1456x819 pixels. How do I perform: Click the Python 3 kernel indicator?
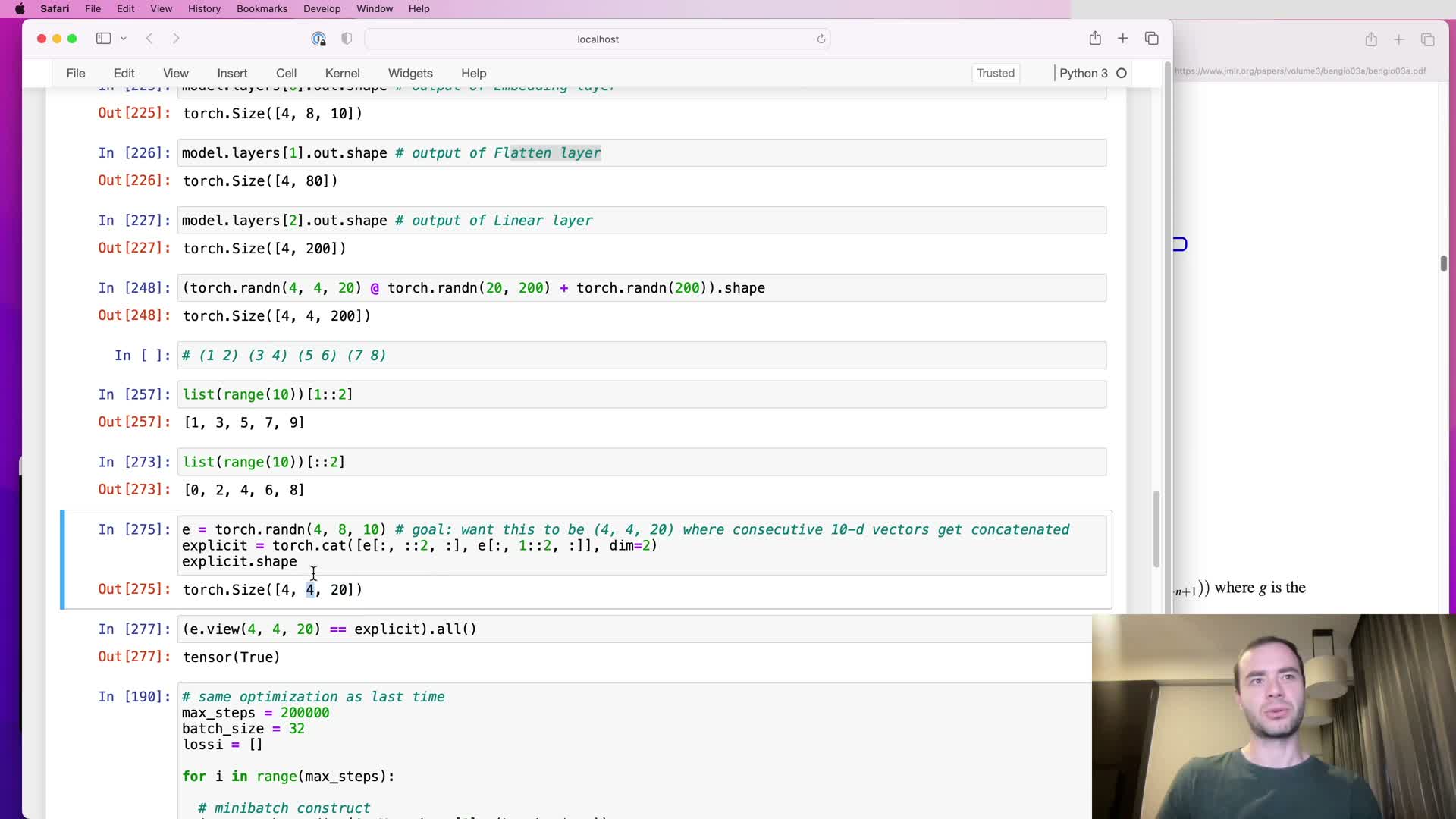pyautogui.click(x=1083, y=74)
